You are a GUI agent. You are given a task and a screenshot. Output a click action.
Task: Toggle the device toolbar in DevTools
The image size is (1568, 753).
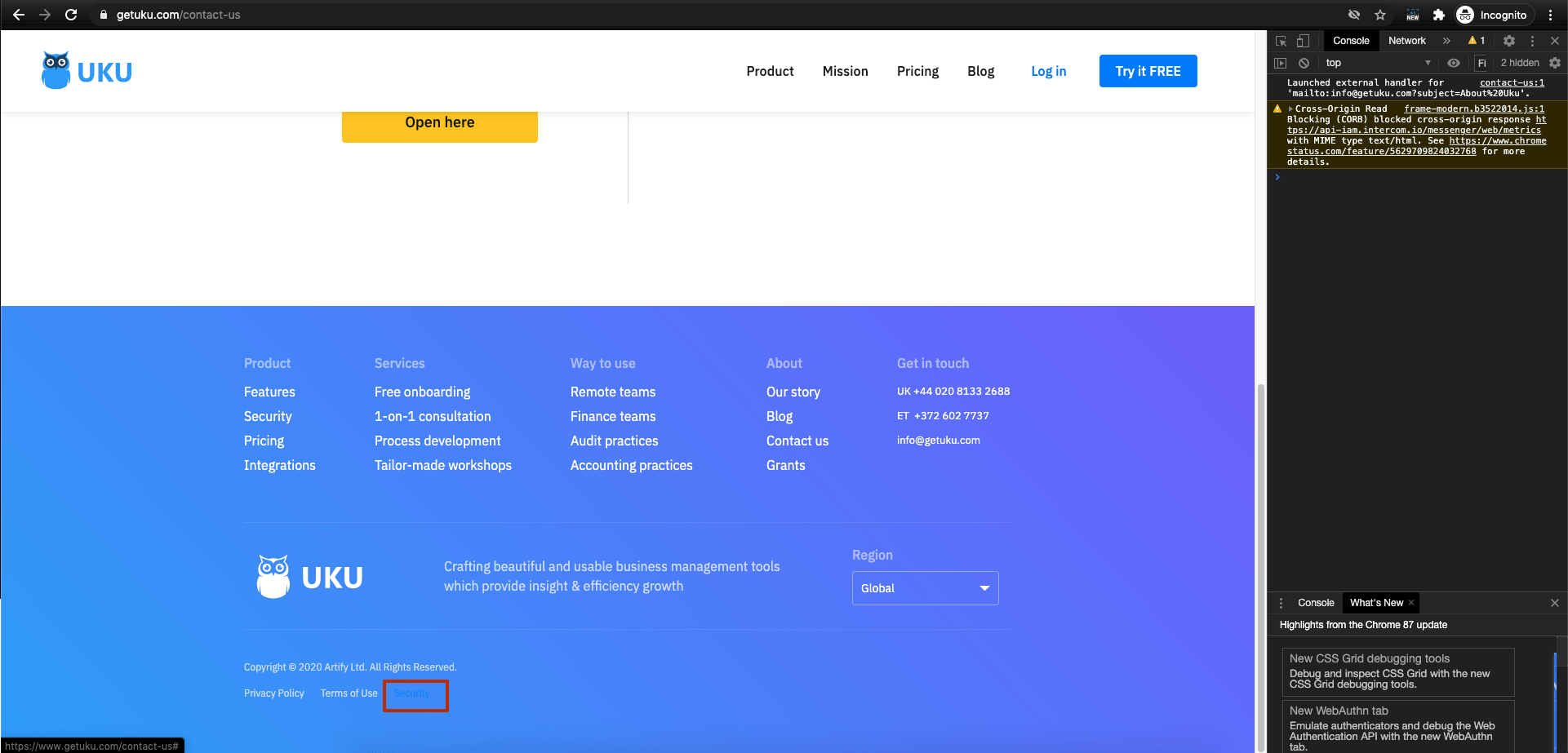(x=1303, y=41)
